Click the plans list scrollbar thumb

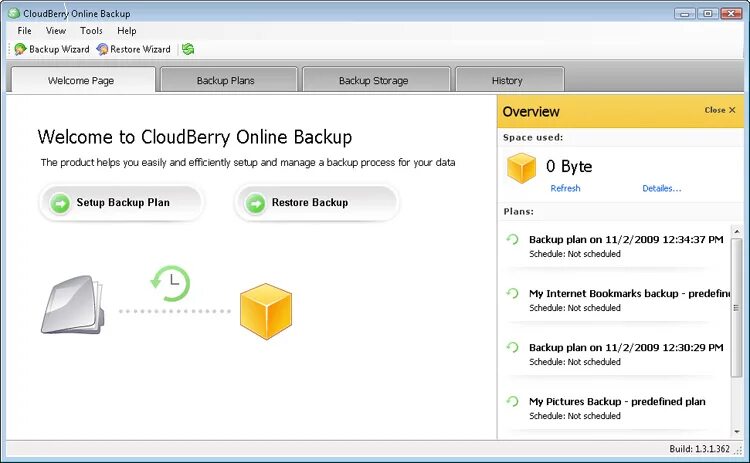pyautogui.click(x=737, y=307)
